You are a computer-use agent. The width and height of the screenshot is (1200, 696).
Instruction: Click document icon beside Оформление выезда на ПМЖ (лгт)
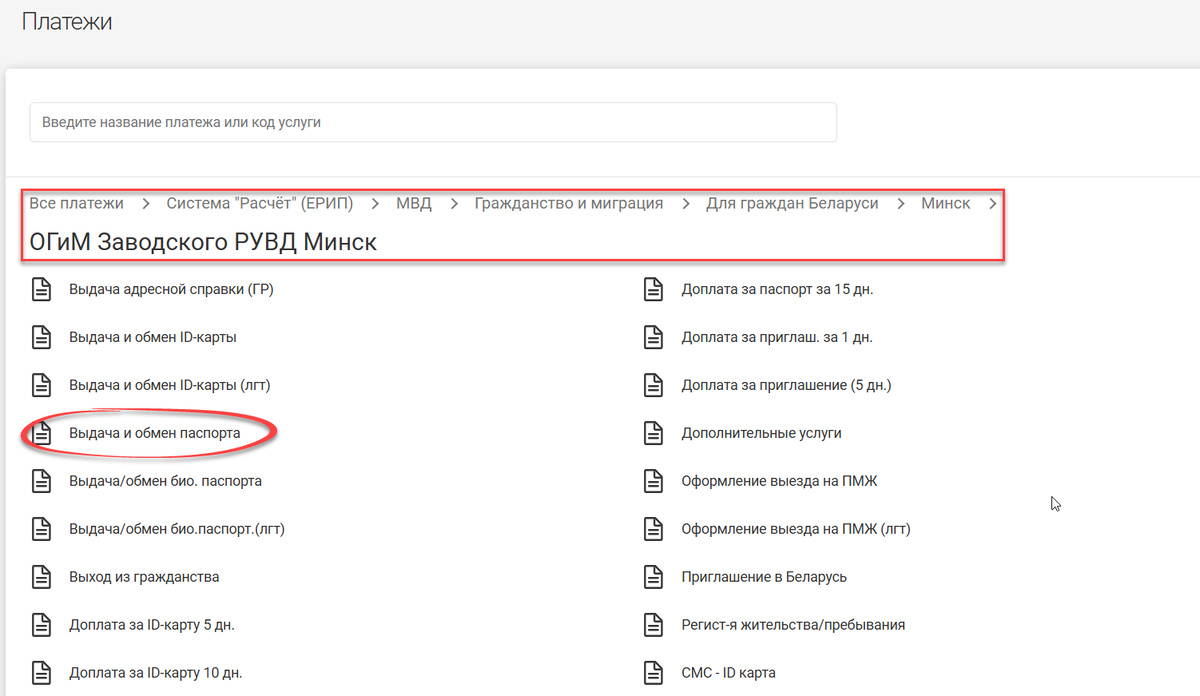(653, 529)
